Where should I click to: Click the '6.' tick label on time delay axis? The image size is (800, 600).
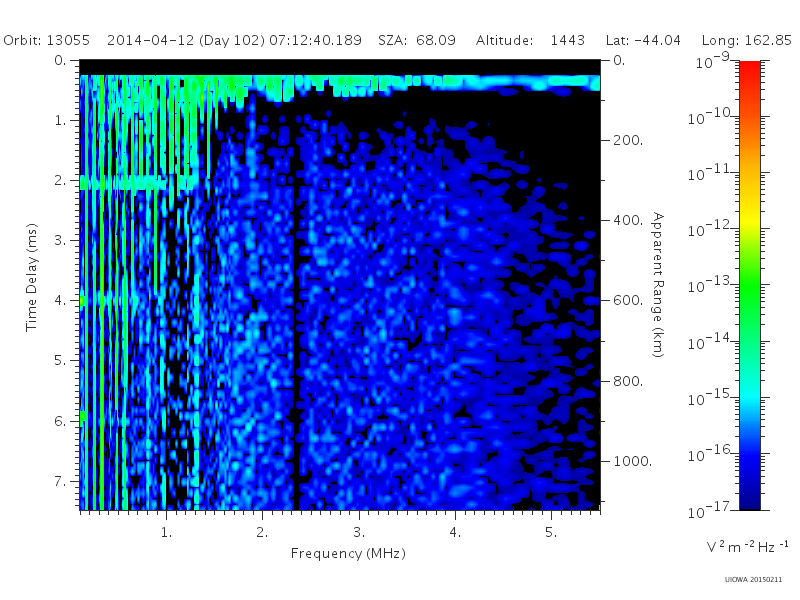[x=60, y=421]
